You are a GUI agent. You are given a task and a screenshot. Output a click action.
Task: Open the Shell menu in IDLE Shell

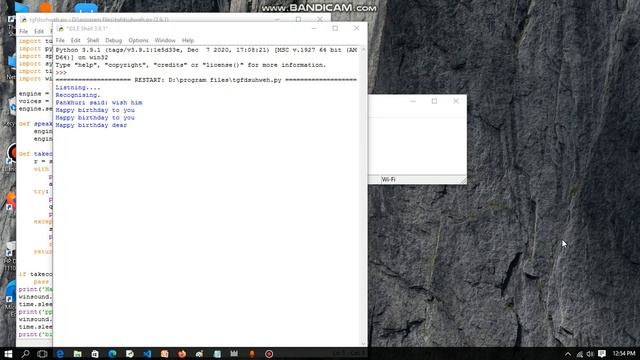click(93, 40)
